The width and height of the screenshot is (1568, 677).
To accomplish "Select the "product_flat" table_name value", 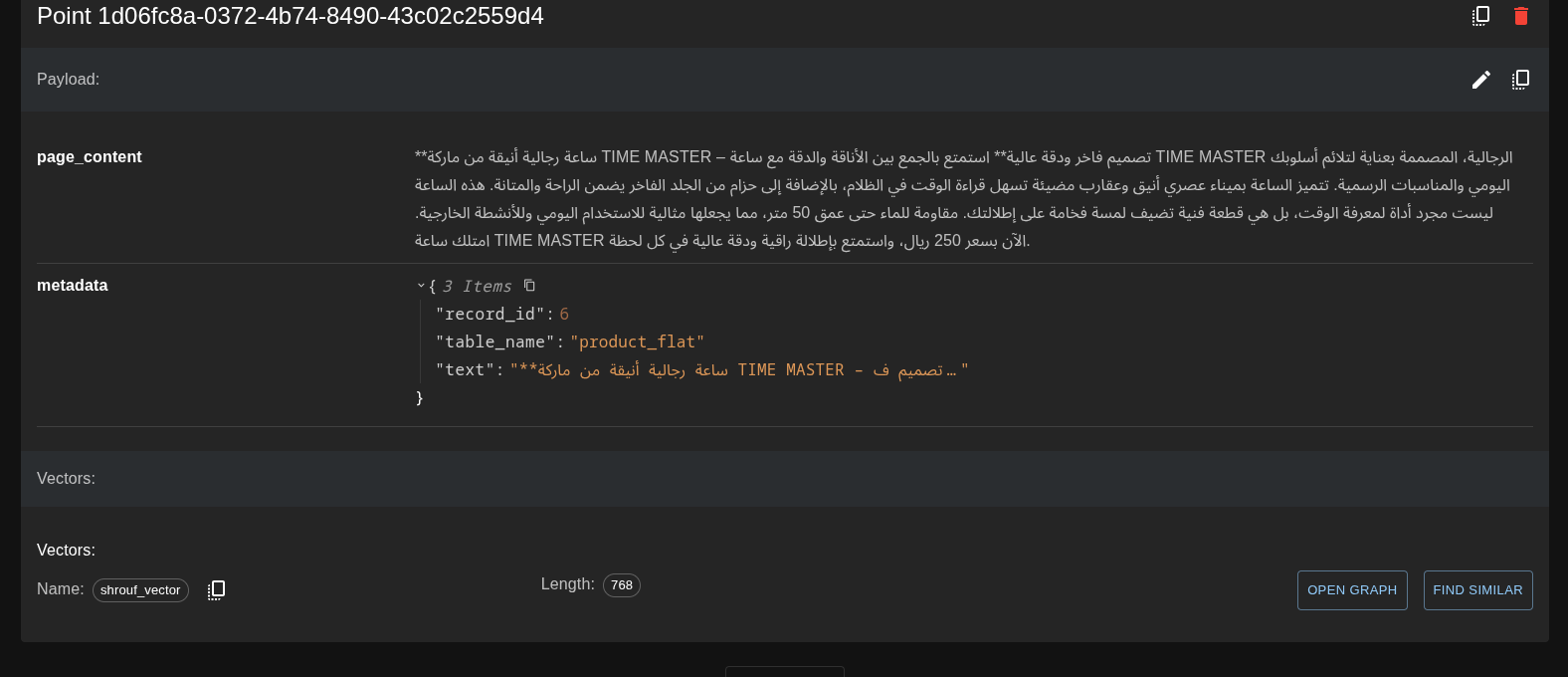I will tap(637, 342).
